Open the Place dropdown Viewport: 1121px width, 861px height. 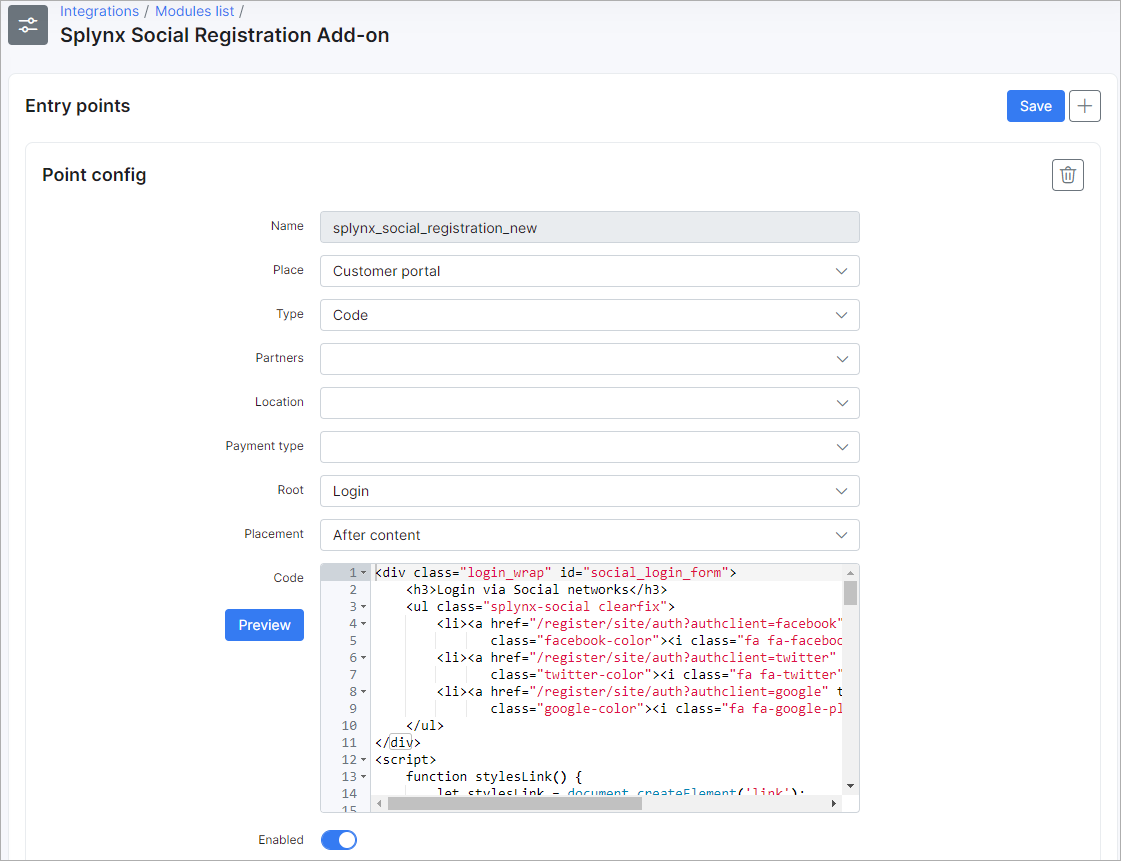pyautogui.click(x=589, y=271)
